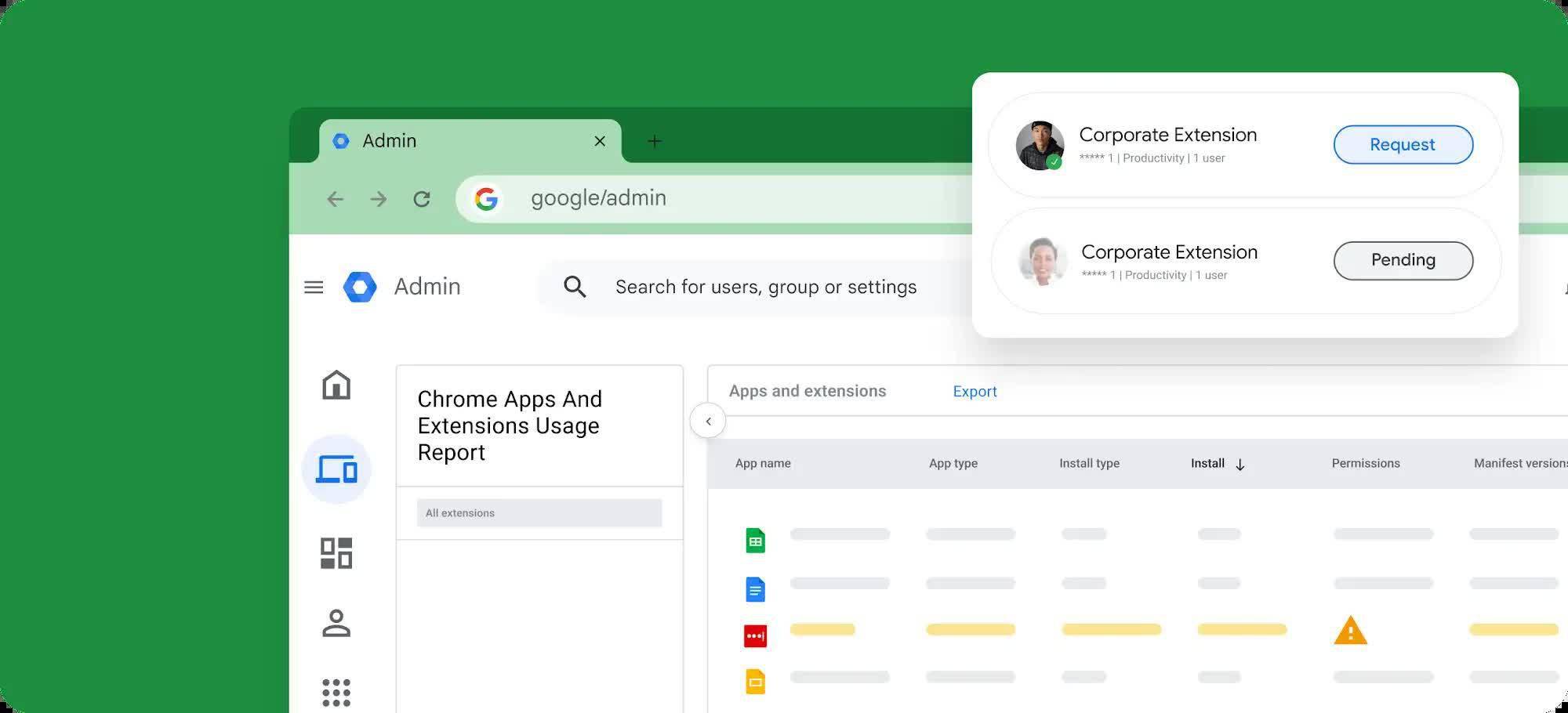Sort by Install using the arrow indicator
Image resolution: width=1568 pixels, height=713 pixels.
[1240, 464]
